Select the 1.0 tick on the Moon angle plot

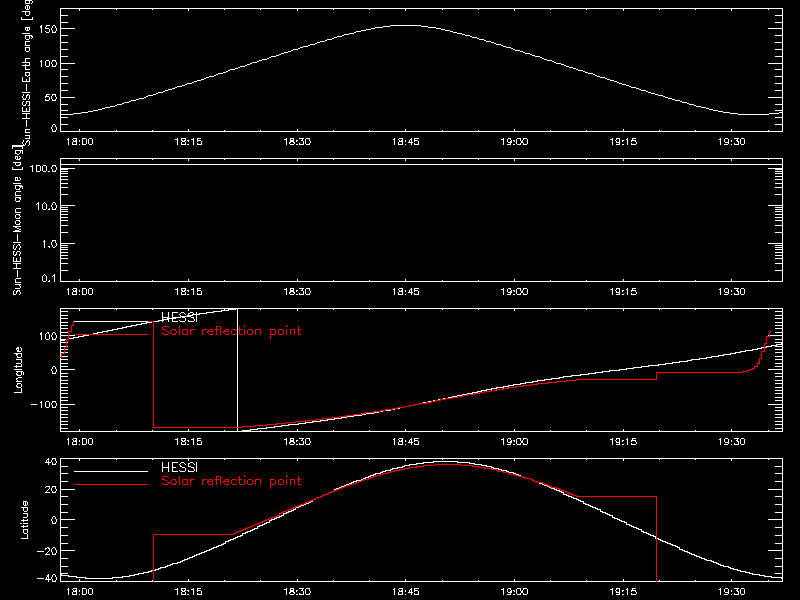click(49, 244)
